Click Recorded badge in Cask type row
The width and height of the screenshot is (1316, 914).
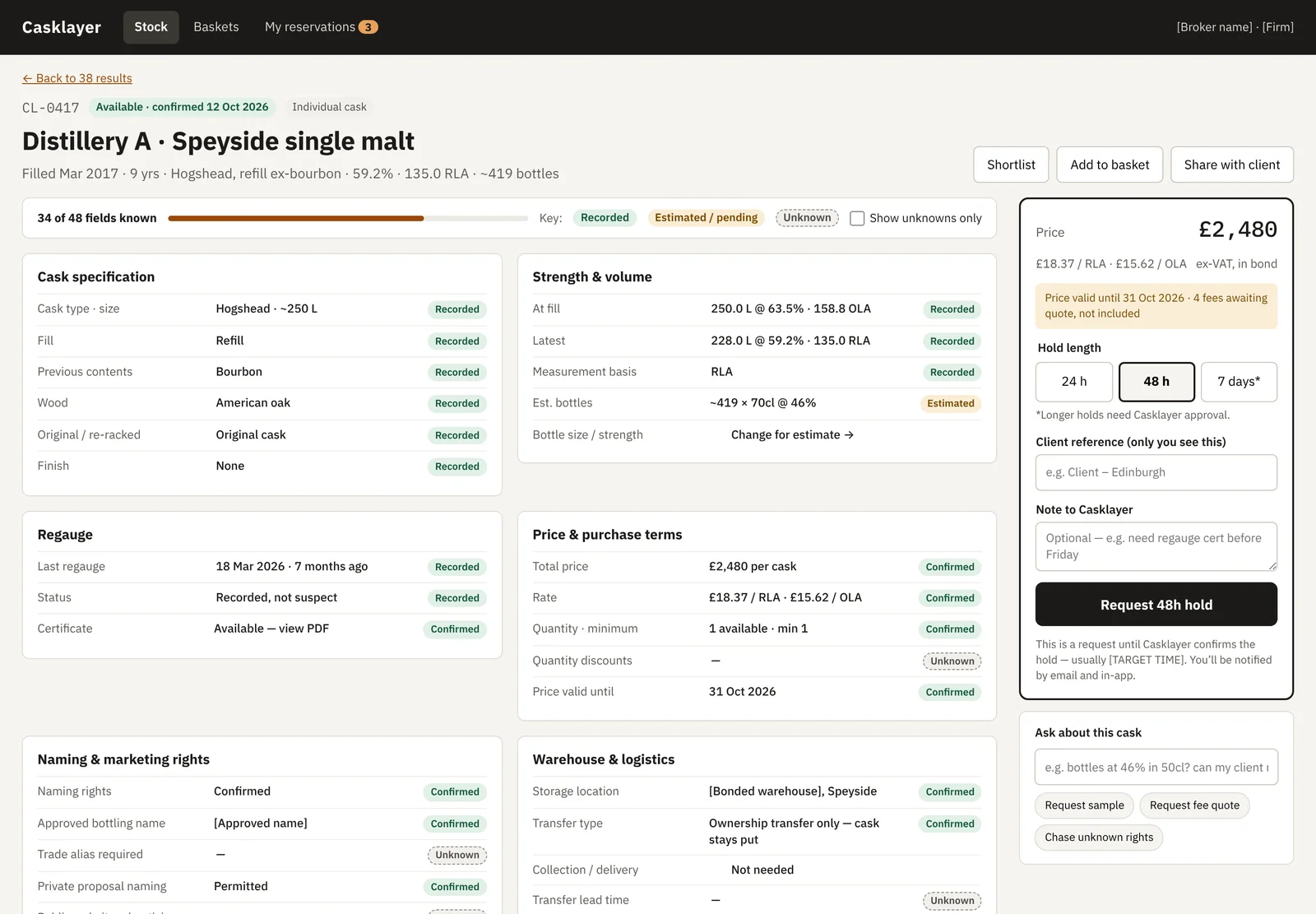[457, 309]
